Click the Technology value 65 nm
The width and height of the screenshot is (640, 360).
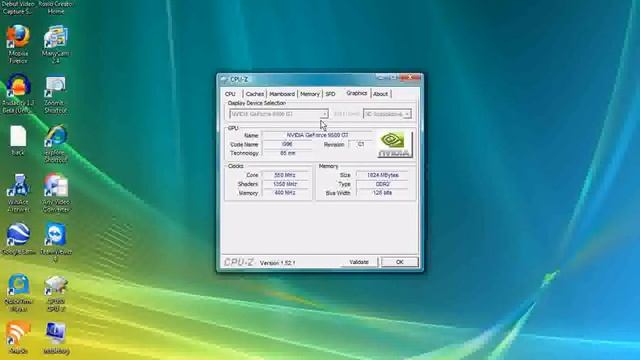point(287,153)
